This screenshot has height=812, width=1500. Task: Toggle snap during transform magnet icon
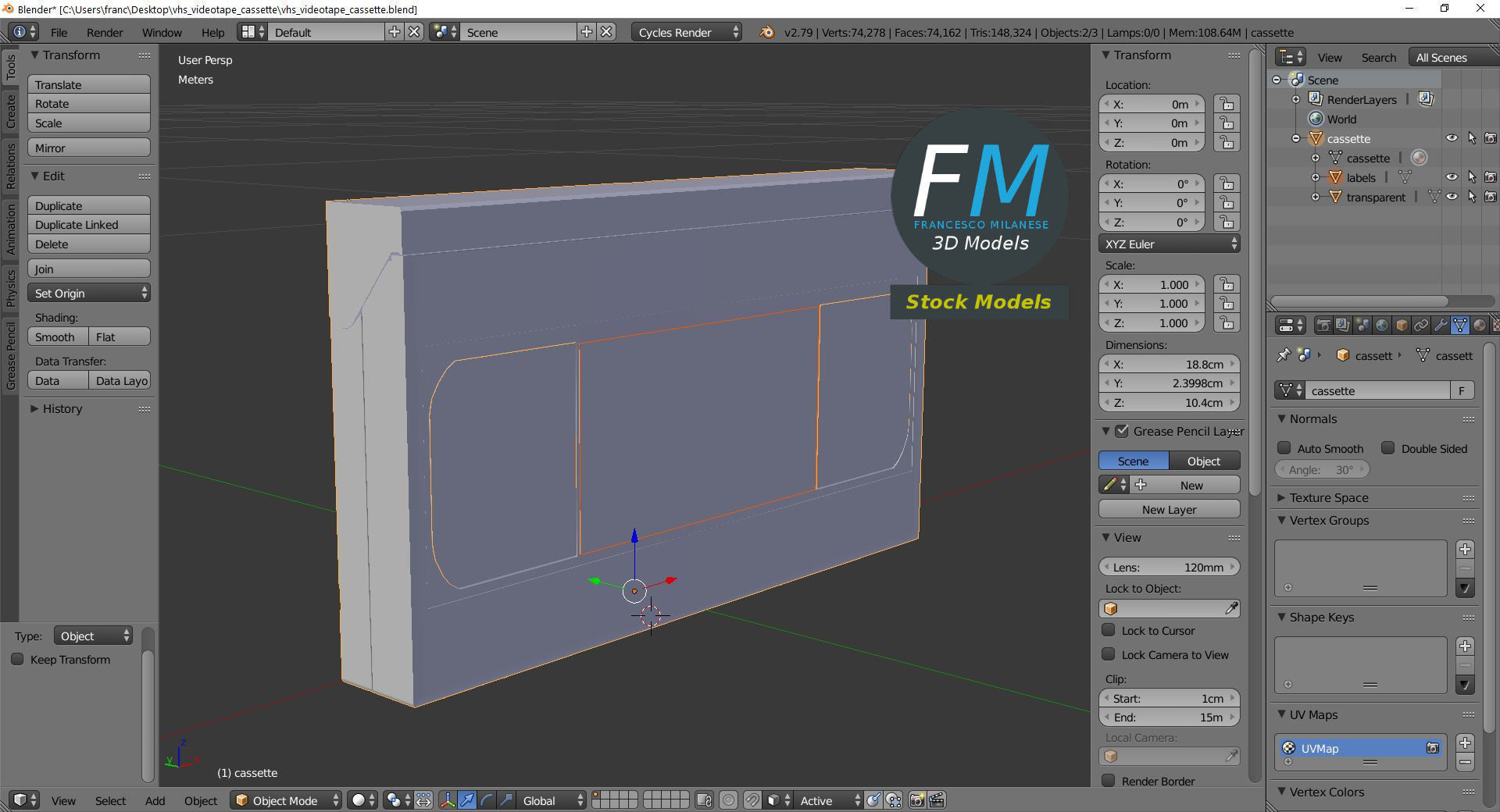pyautogui.click(x=752, y=800)
